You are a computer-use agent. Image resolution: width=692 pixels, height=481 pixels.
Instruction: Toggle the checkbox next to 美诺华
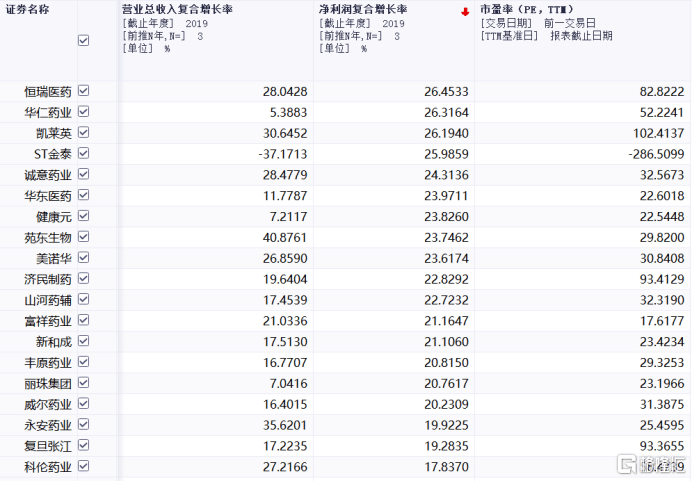[83, 258]
